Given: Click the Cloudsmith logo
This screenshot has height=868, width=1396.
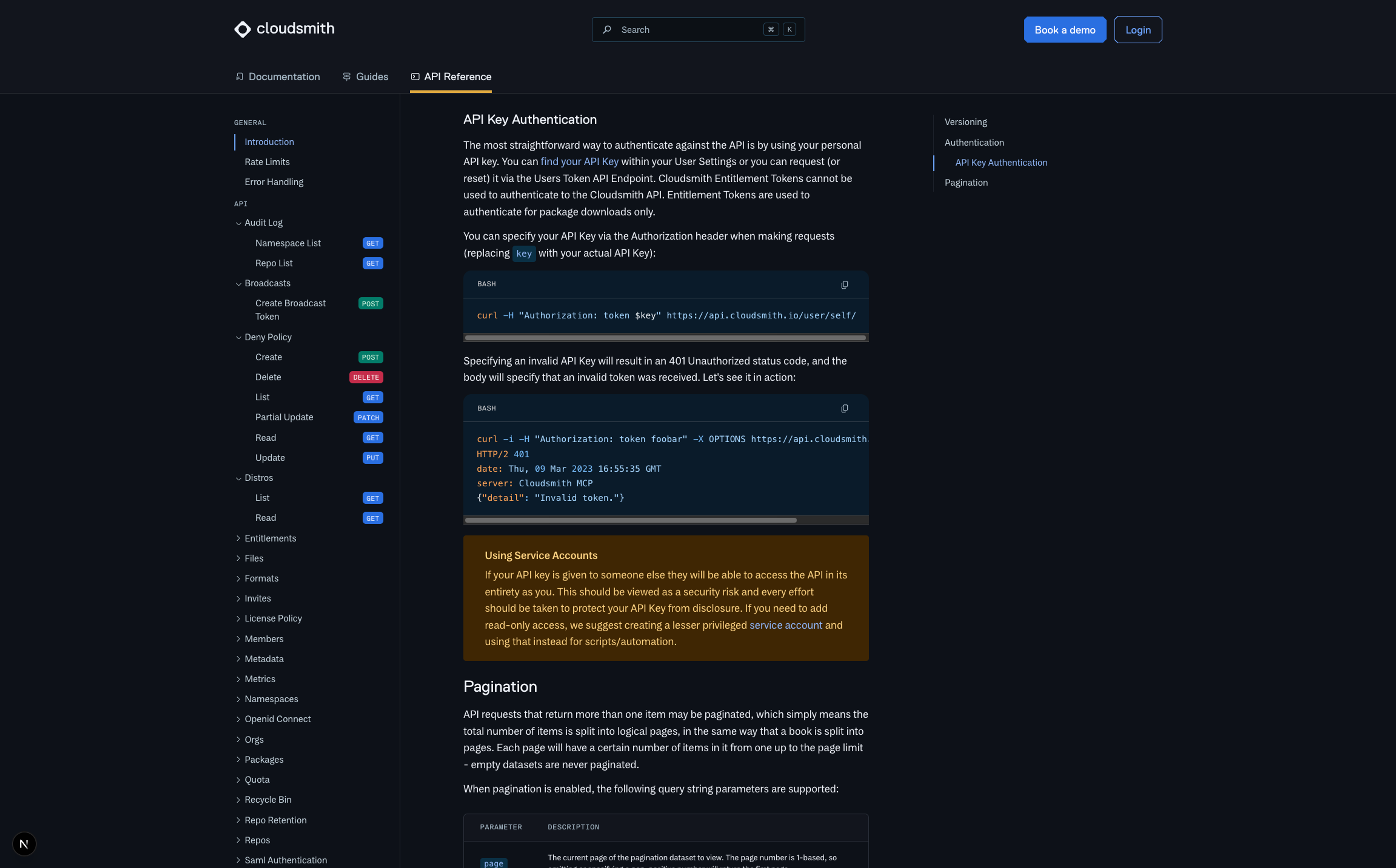Looking at the screenshot, I should pyautogui.click(x=284, y=29).
